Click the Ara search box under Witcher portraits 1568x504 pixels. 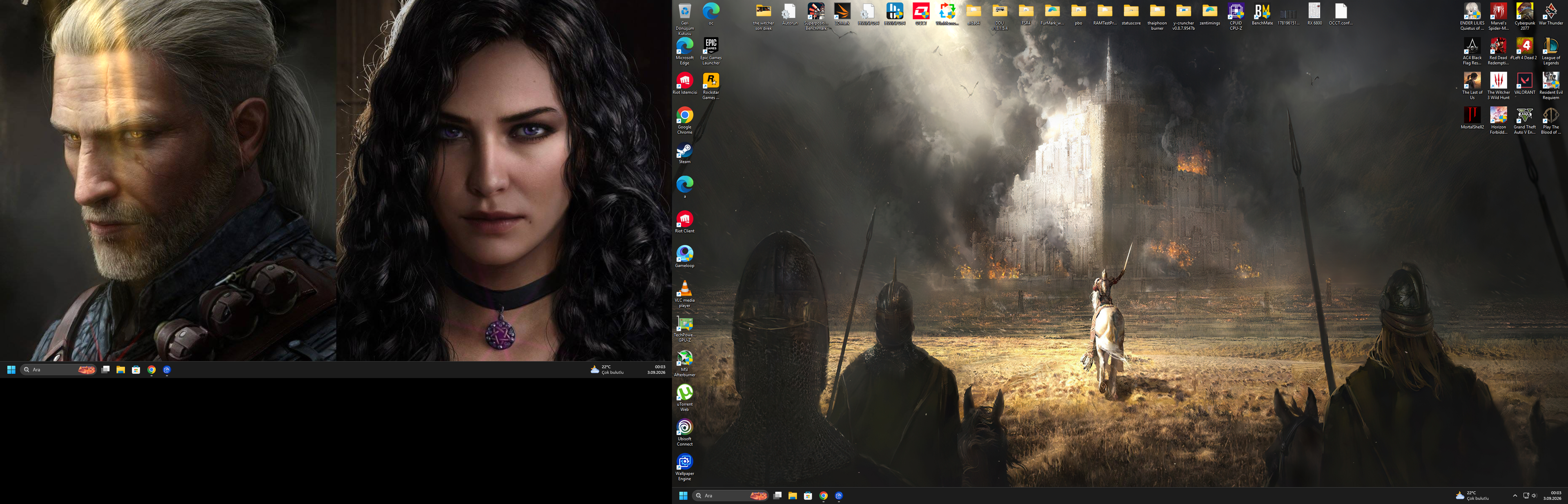tap(58, 369)
